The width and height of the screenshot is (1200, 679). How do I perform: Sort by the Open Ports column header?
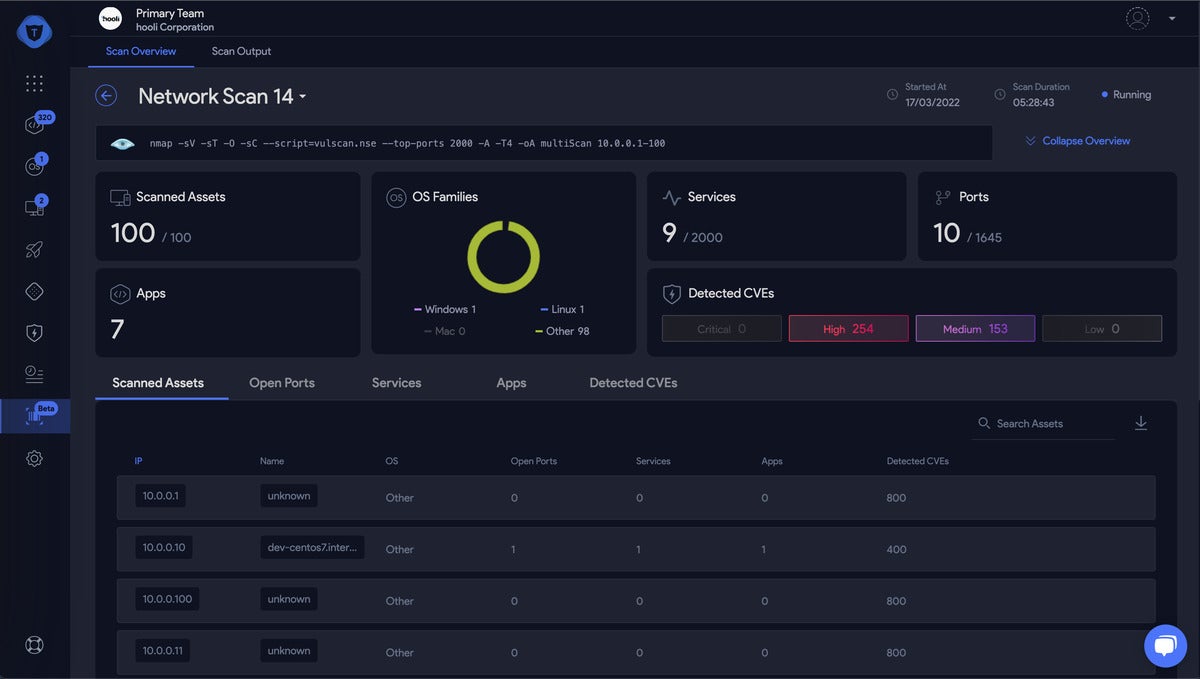[x=534, y=461]
